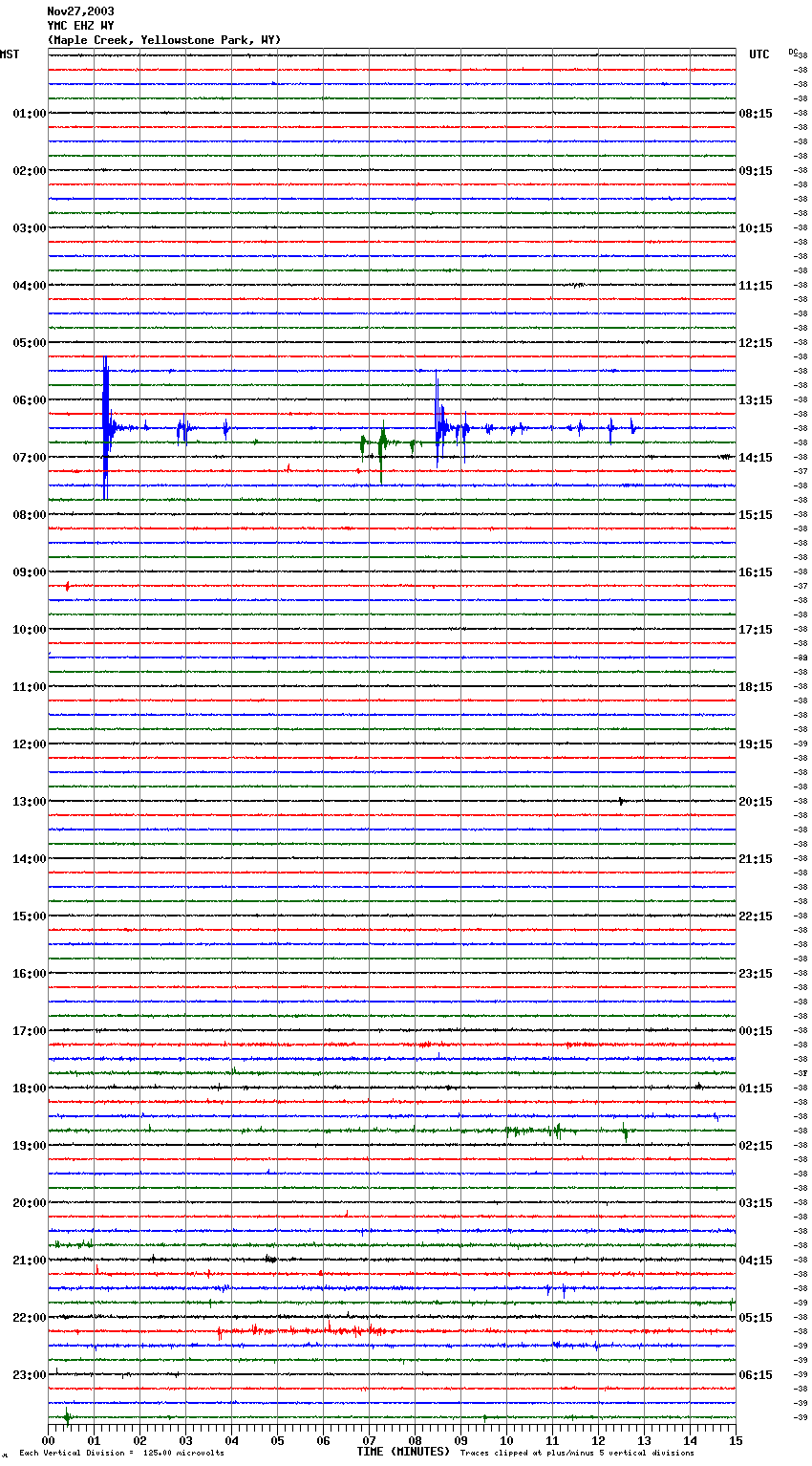
Task: Click the 23:15 UTC row label
Action: pyautogui.click(x=756, y=974)
